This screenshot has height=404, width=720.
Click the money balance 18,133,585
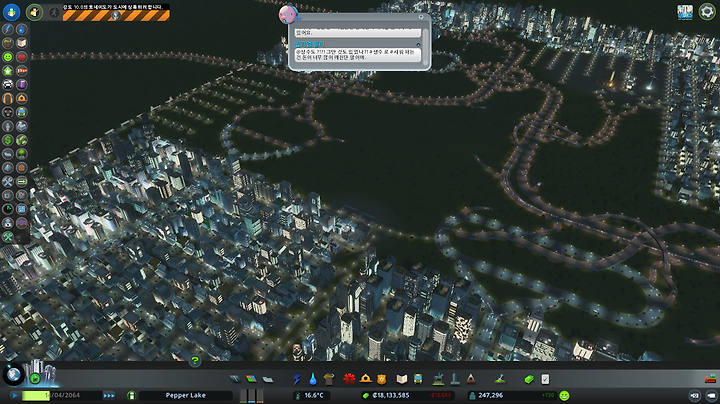pyautogui.click(x=391, y=395)
